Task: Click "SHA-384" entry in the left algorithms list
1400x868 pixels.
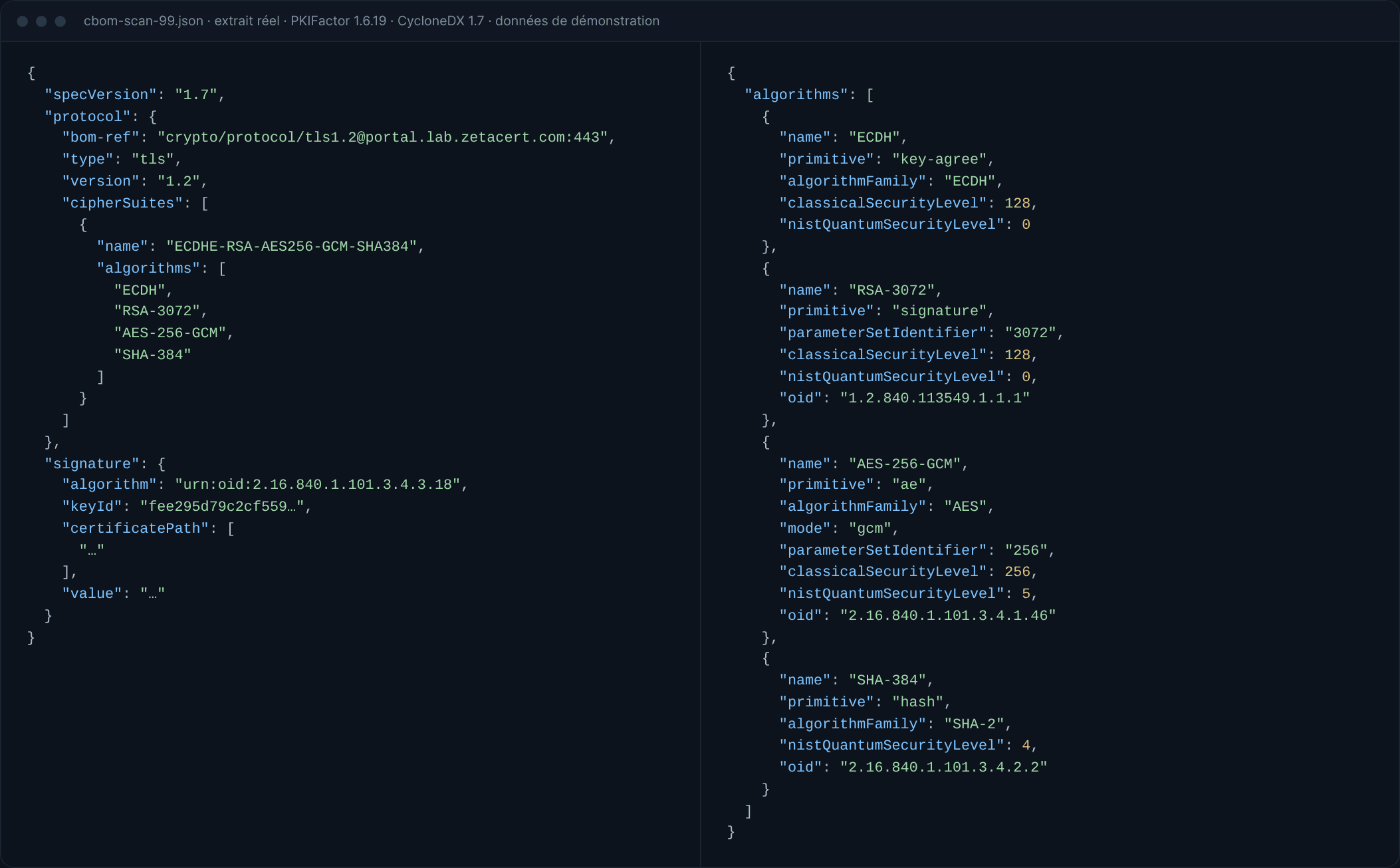Action: (153, 355)
